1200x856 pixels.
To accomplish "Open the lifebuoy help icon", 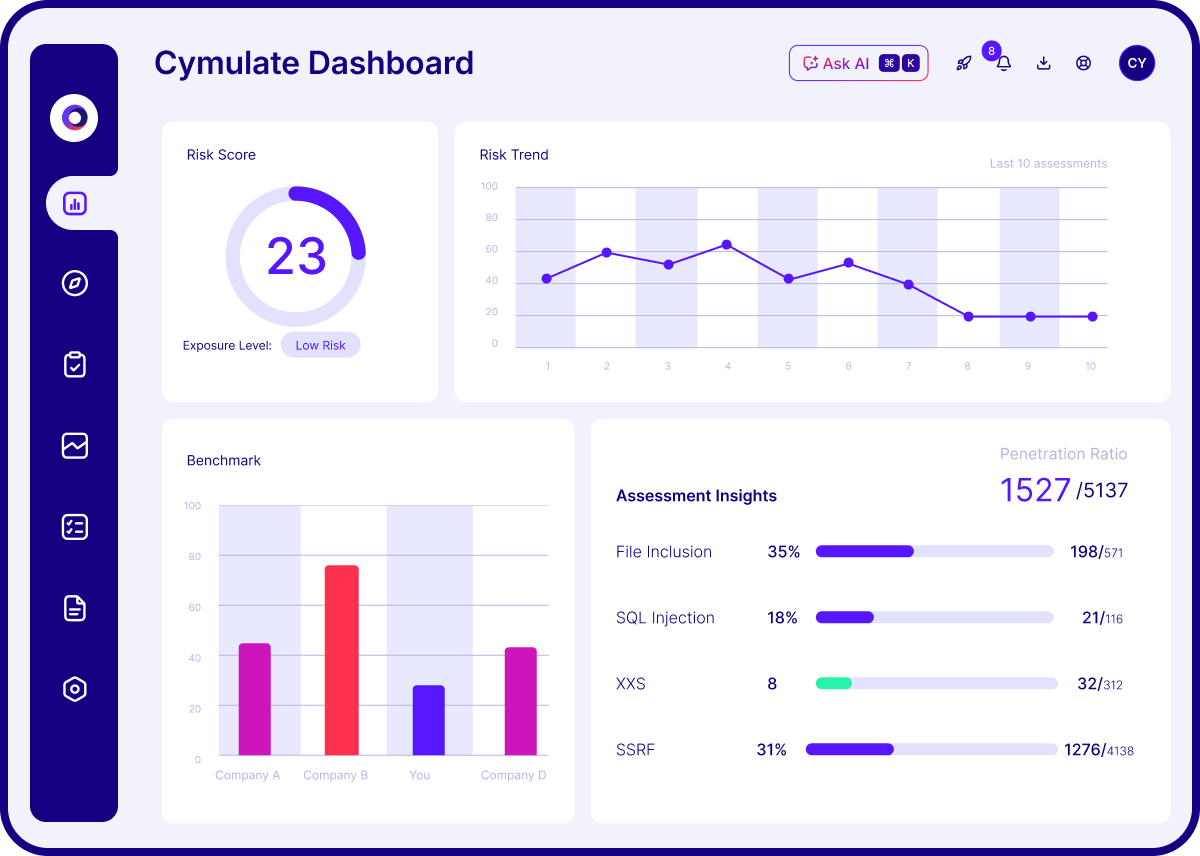I will 1083,63.
